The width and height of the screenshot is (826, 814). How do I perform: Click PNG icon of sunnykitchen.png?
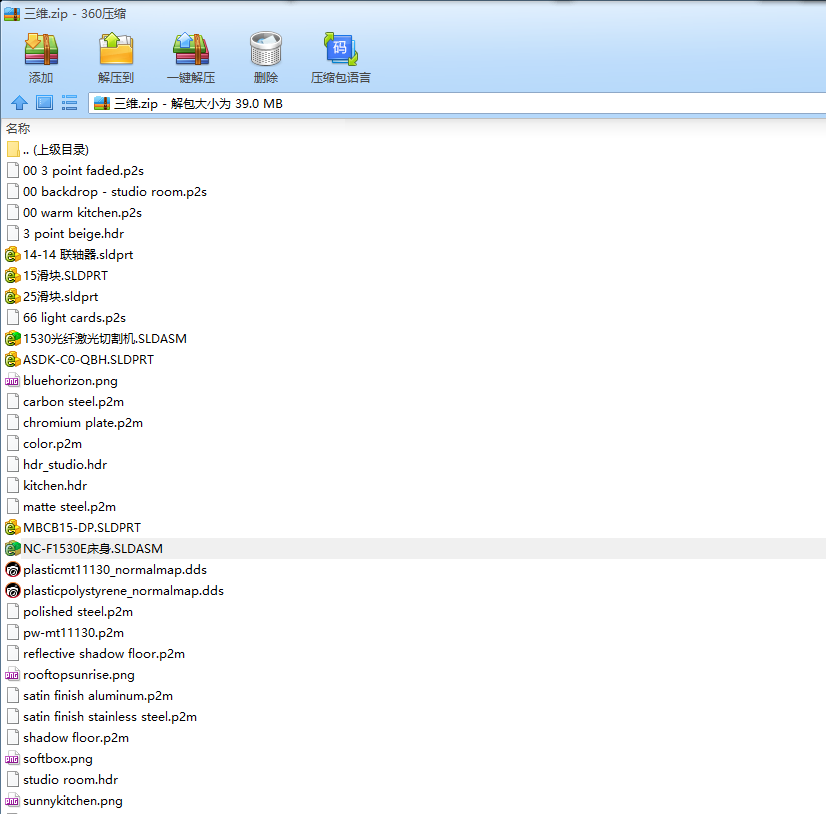[12, 801]
